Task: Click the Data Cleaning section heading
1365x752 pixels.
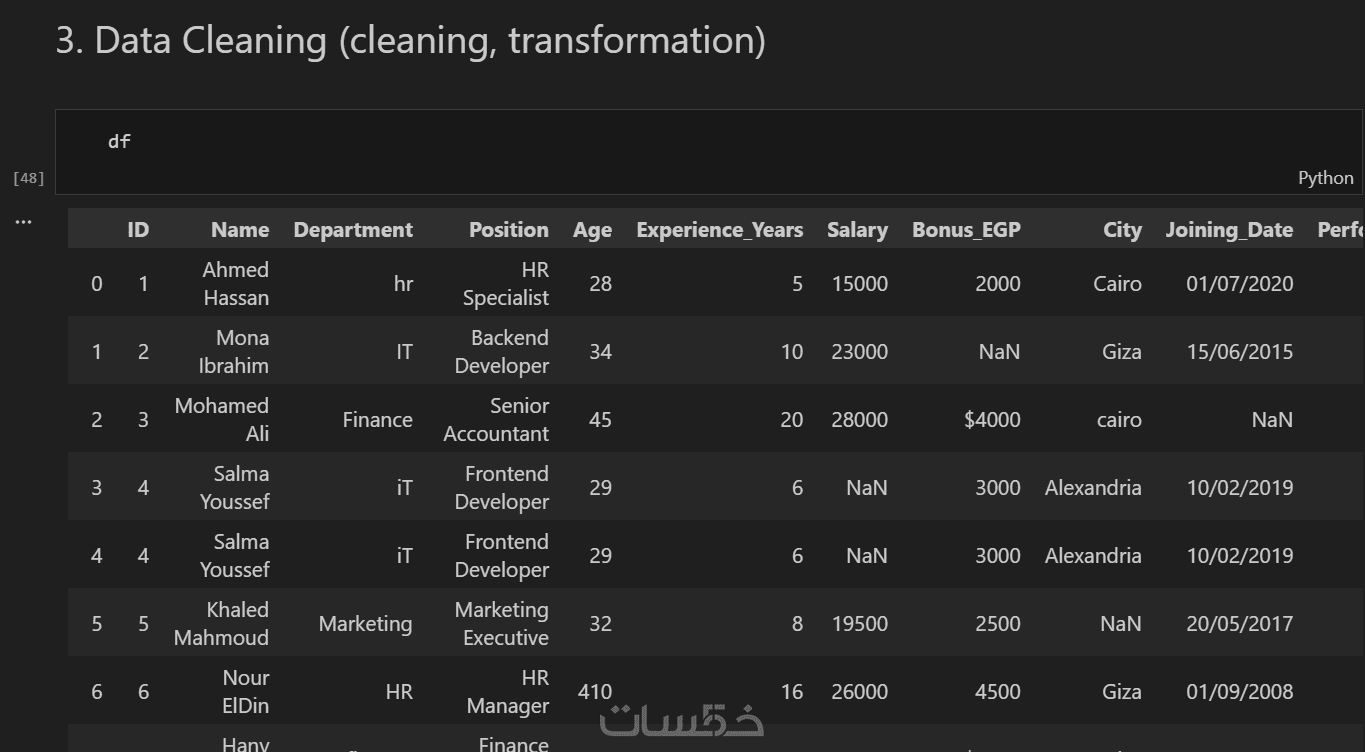Action: pos(410,41)
